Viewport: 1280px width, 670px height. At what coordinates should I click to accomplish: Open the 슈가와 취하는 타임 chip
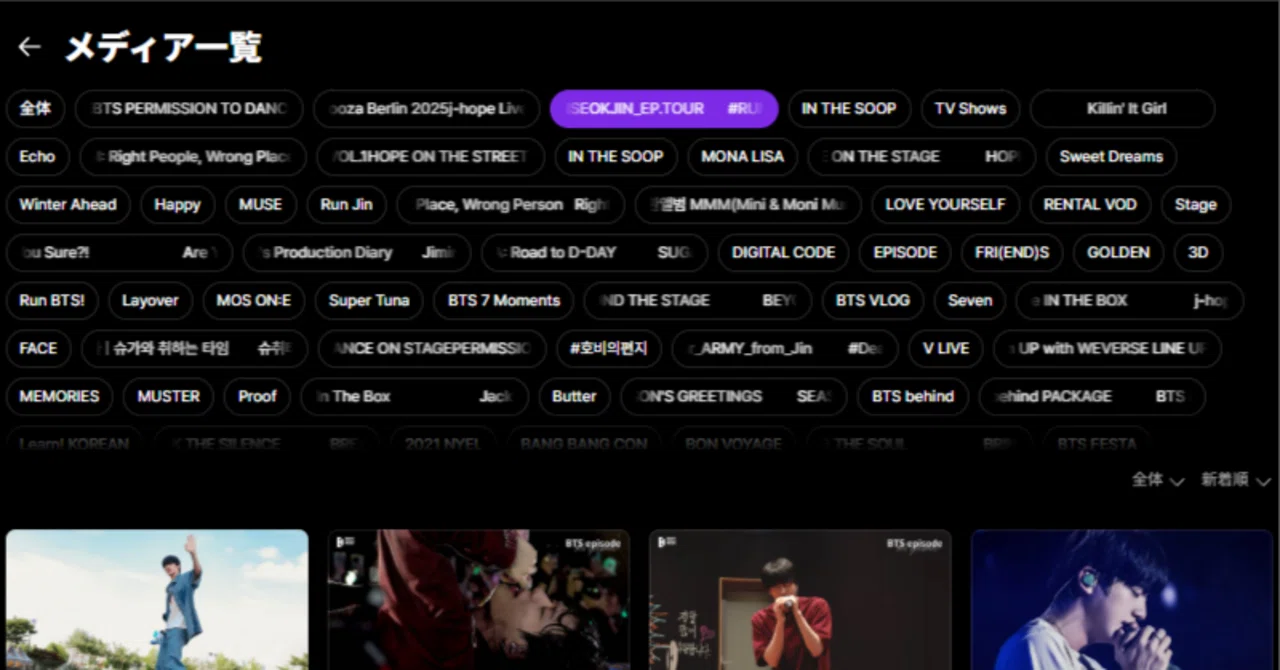pyautogui.click(x=195, y=348)
